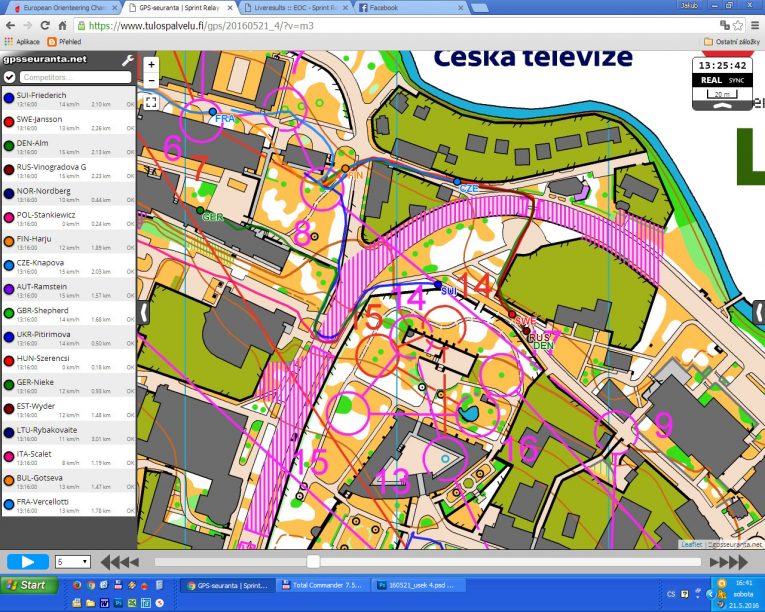Select GER-Nieke in competitor list
The image size is (765, 612).
68,385
